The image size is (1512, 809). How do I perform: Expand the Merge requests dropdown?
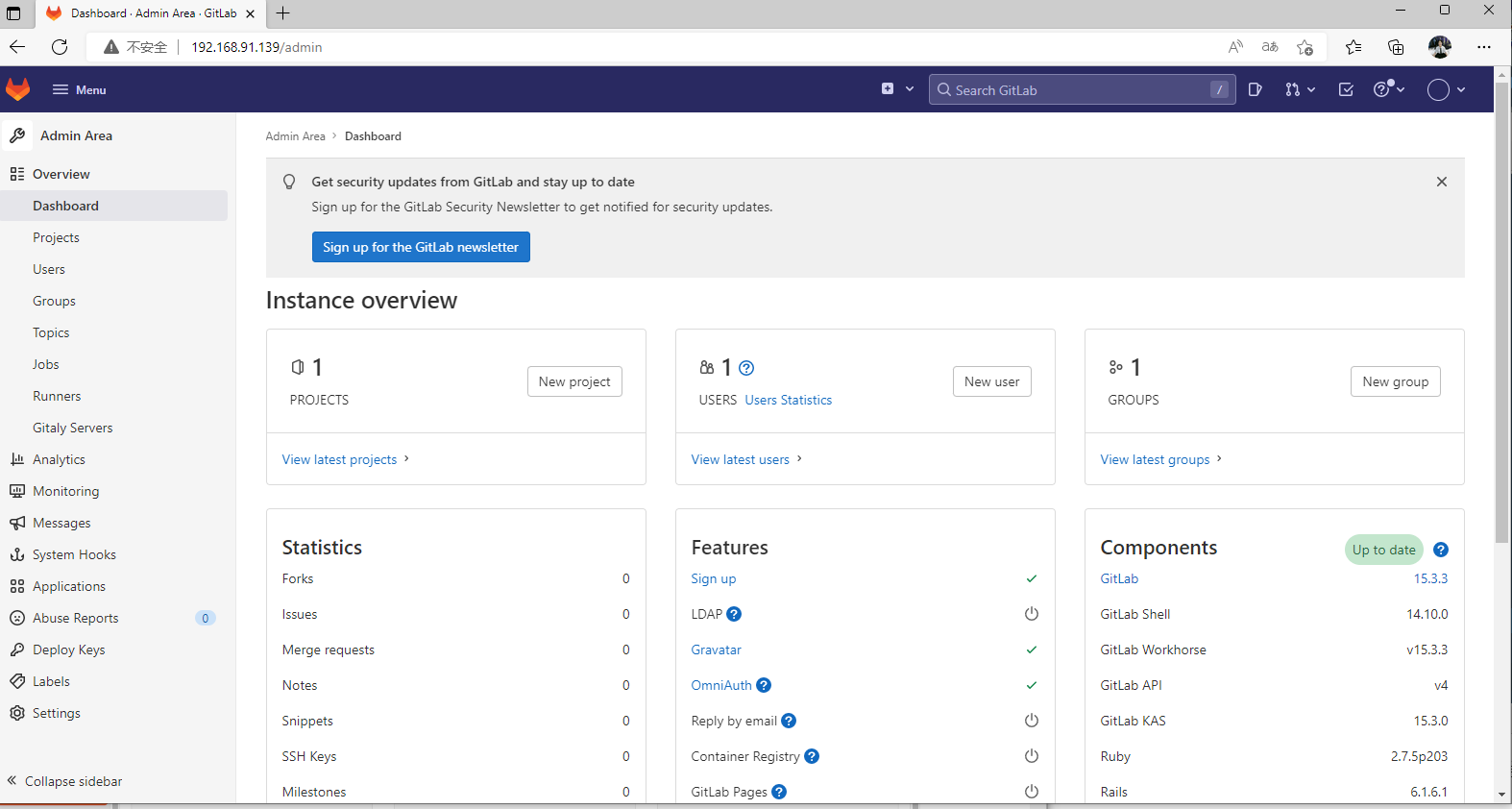[1300, 89]
